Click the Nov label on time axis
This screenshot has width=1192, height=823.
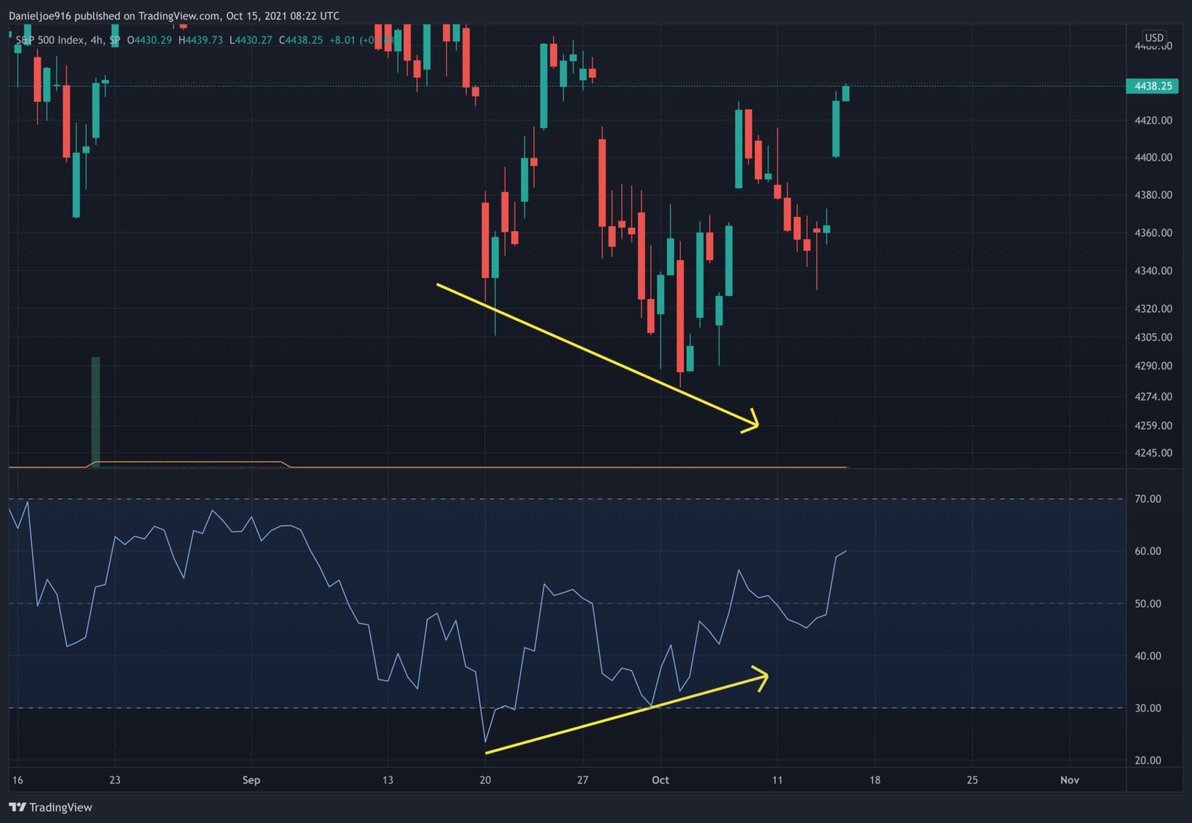point(1069,780)
